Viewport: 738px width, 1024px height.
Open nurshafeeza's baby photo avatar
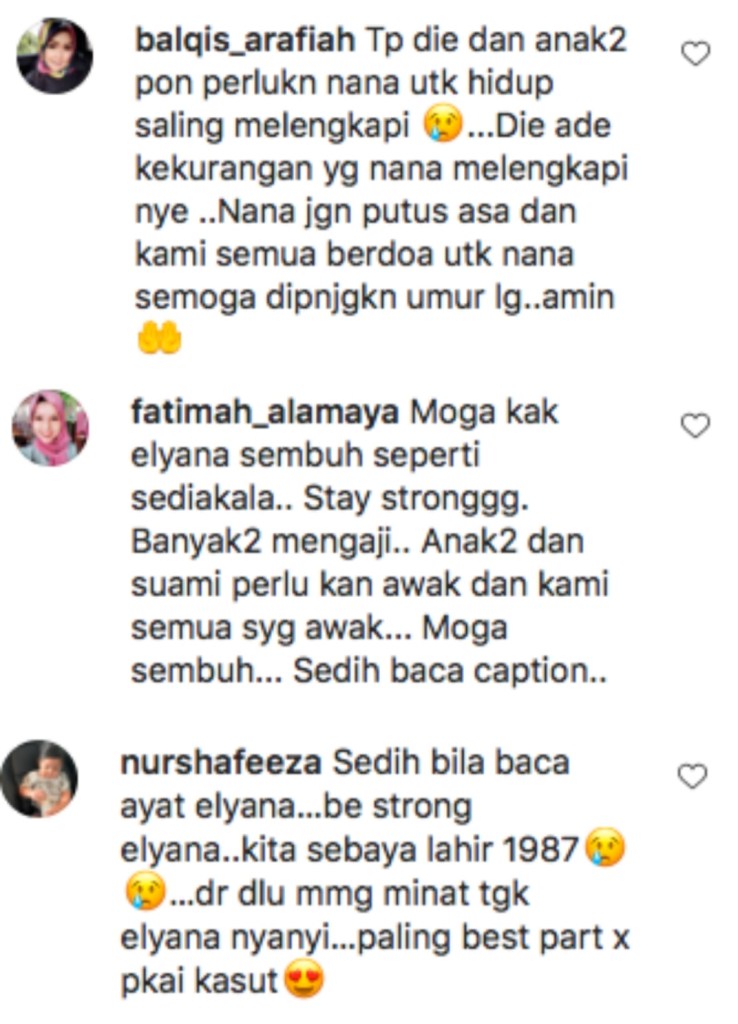(40, 778)
